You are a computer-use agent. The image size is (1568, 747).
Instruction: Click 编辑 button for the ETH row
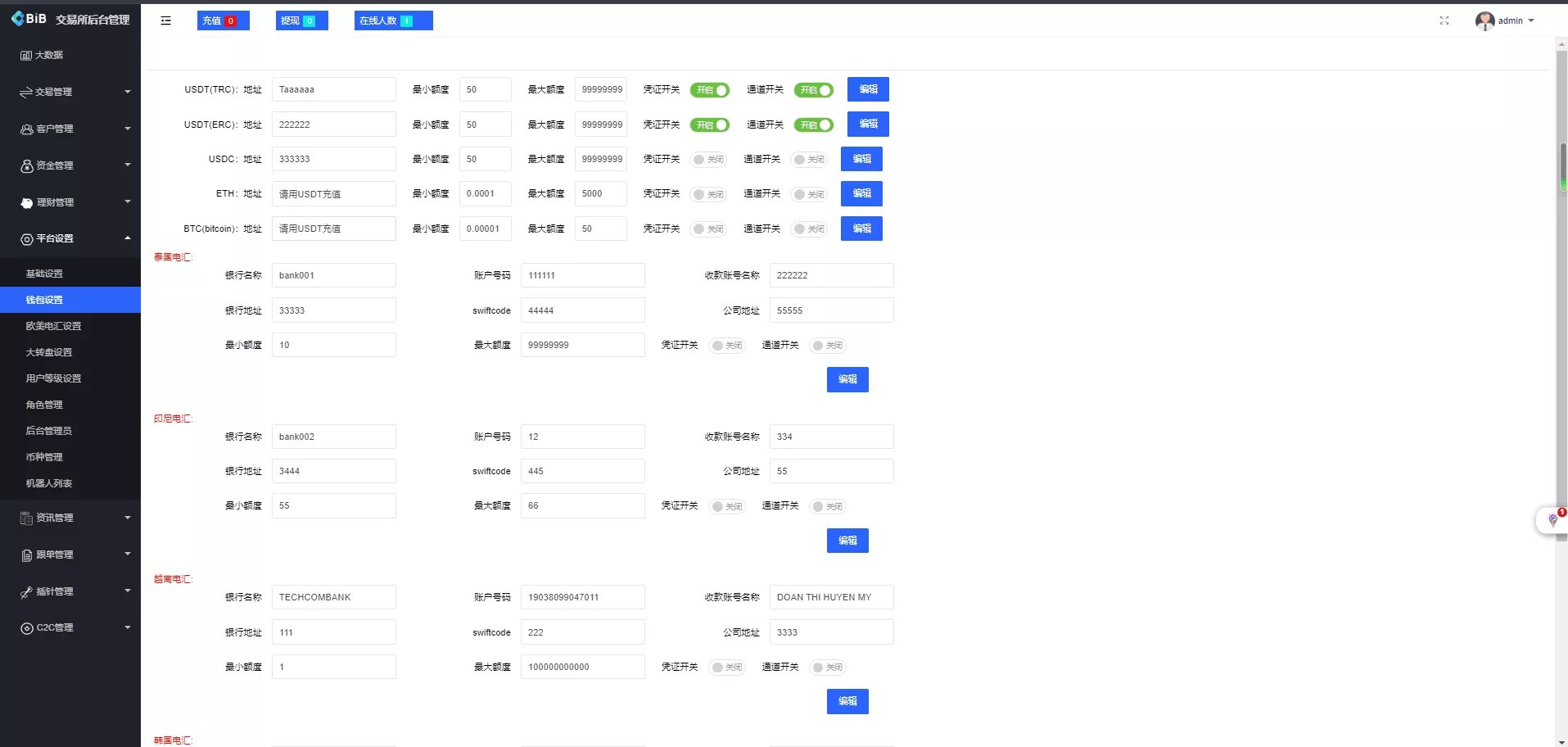(x=861, y=193)
